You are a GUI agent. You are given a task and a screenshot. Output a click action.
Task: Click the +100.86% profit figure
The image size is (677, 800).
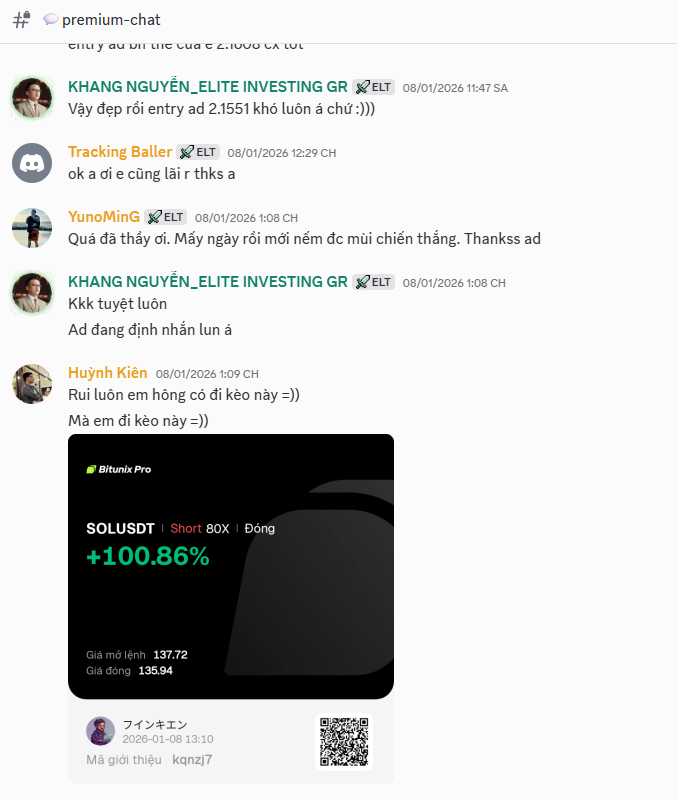148,556
